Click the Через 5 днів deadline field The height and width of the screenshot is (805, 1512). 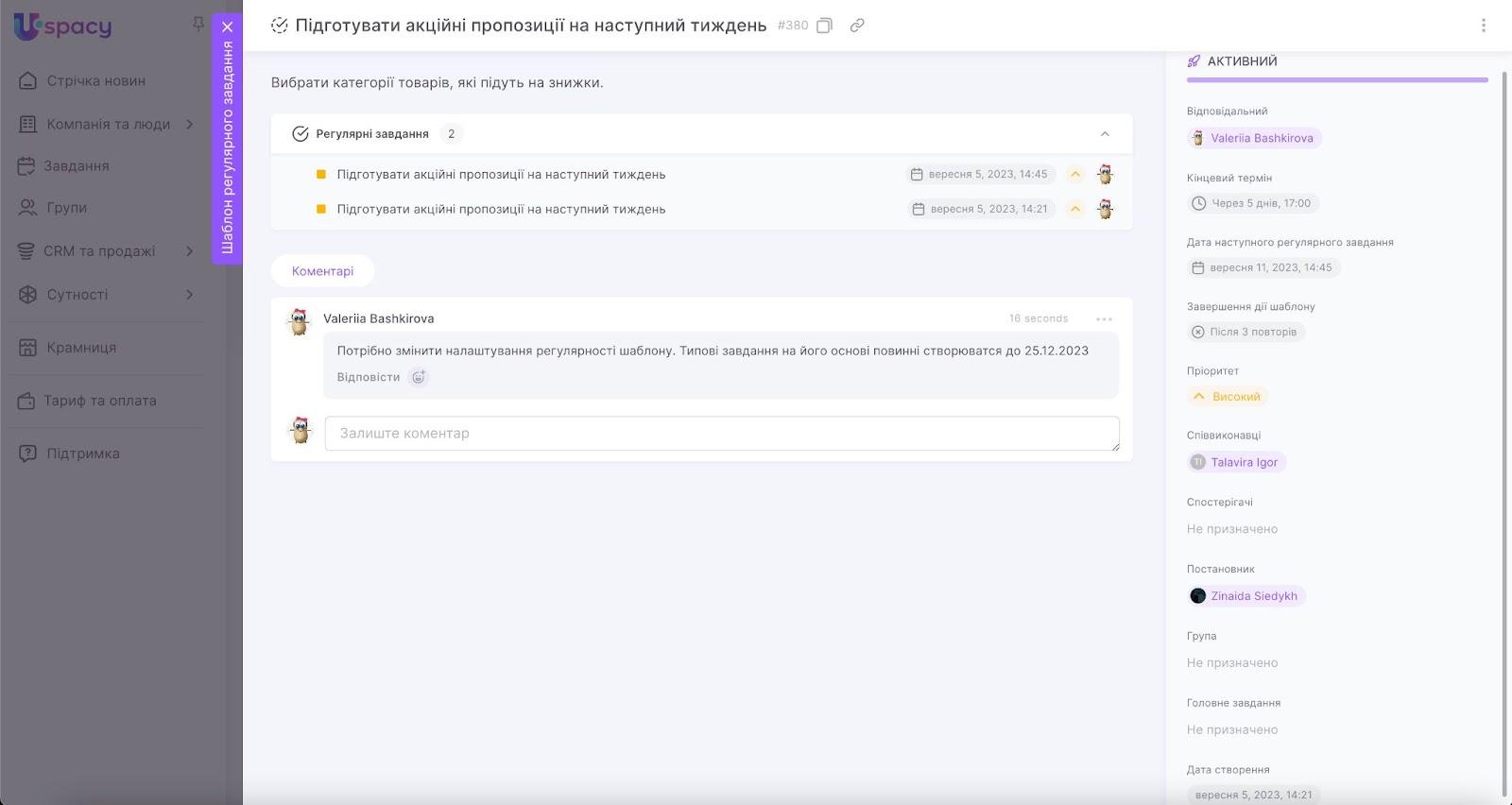coord(1252,203)
